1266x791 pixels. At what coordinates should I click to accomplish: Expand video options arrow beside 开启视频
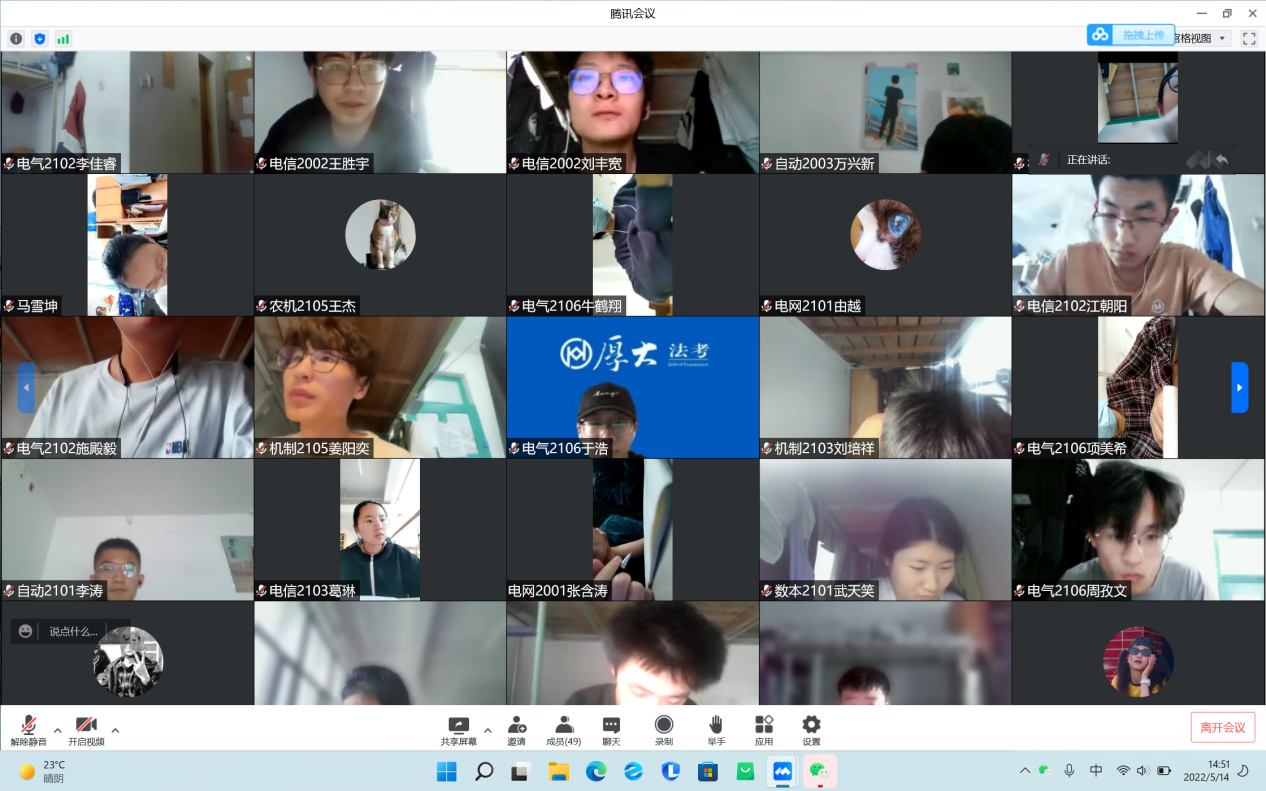[115, 730]
